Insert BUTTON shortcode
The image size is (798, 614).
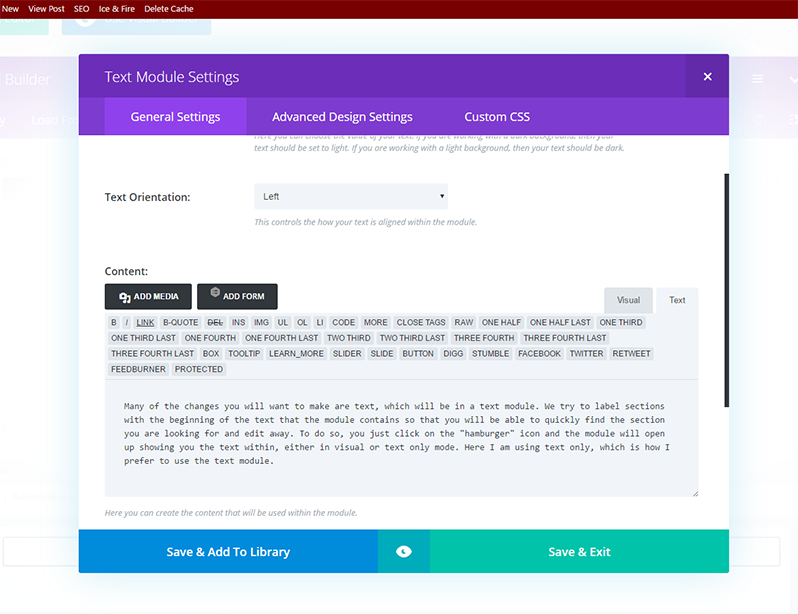pos(418,354)
